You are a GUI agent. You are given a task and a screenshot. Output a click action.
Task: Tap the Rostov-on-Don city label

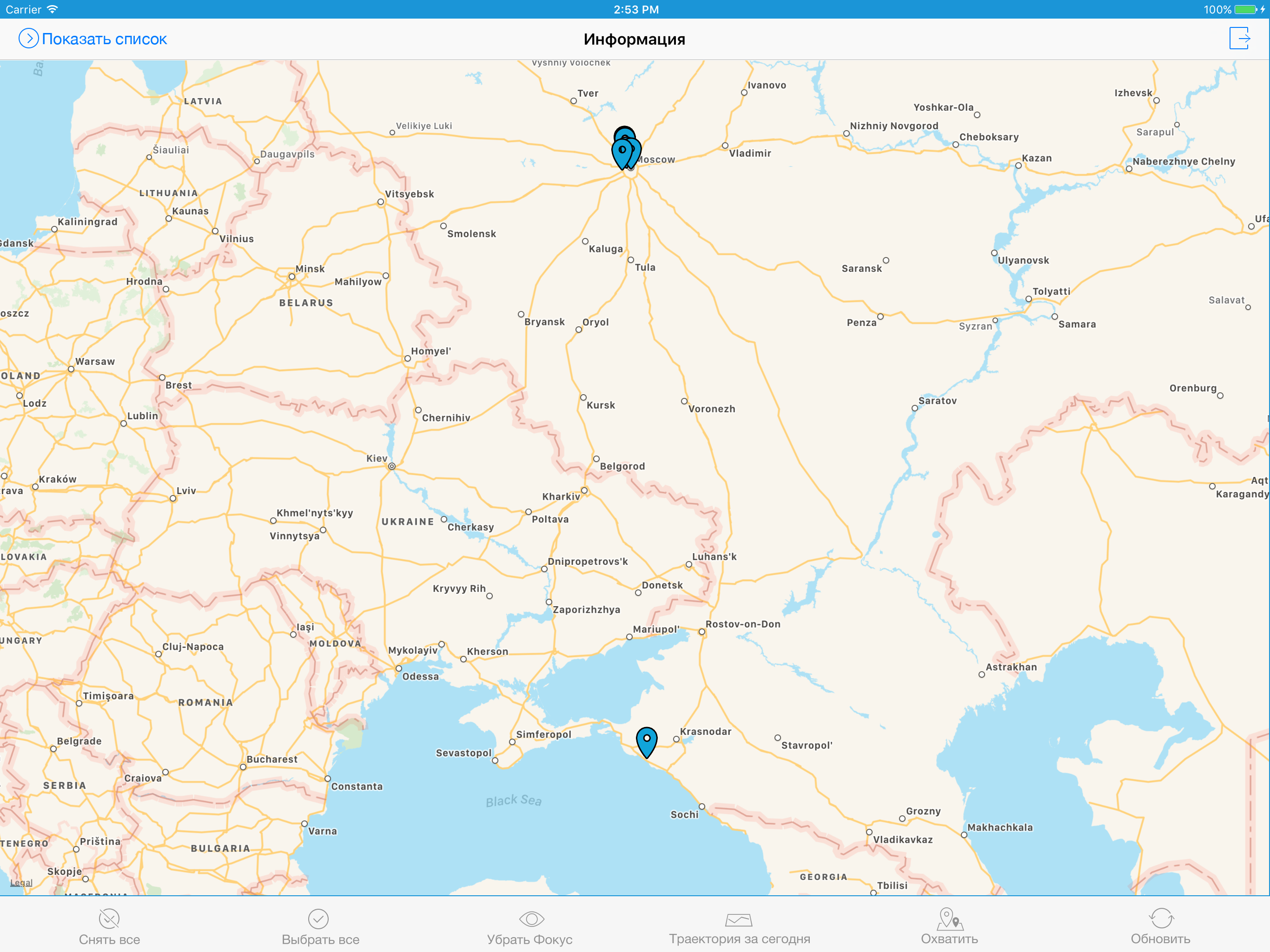coord(743,624)
